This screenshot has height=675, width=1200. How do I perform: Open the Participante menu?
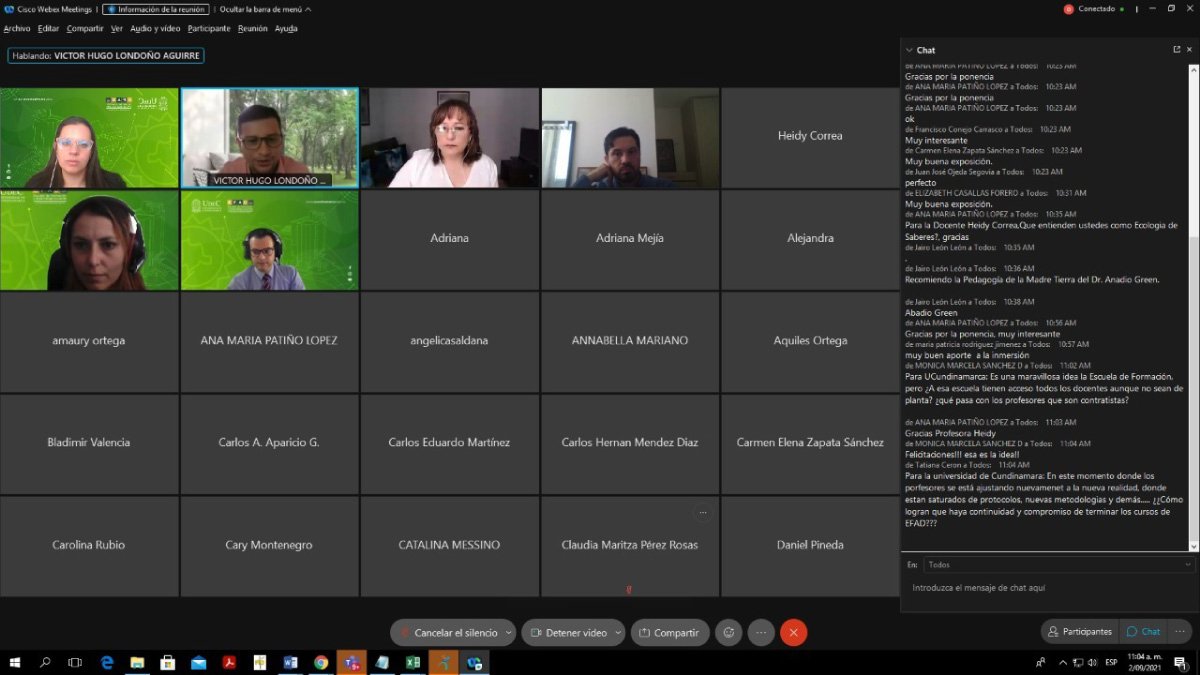click(209, 28)
